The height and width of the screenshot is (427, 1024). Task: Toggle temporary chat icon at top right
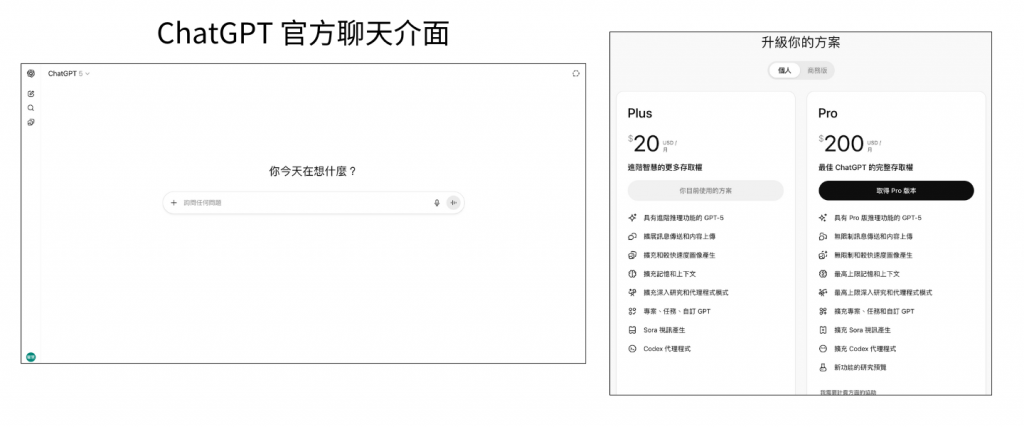pos(575,74)
